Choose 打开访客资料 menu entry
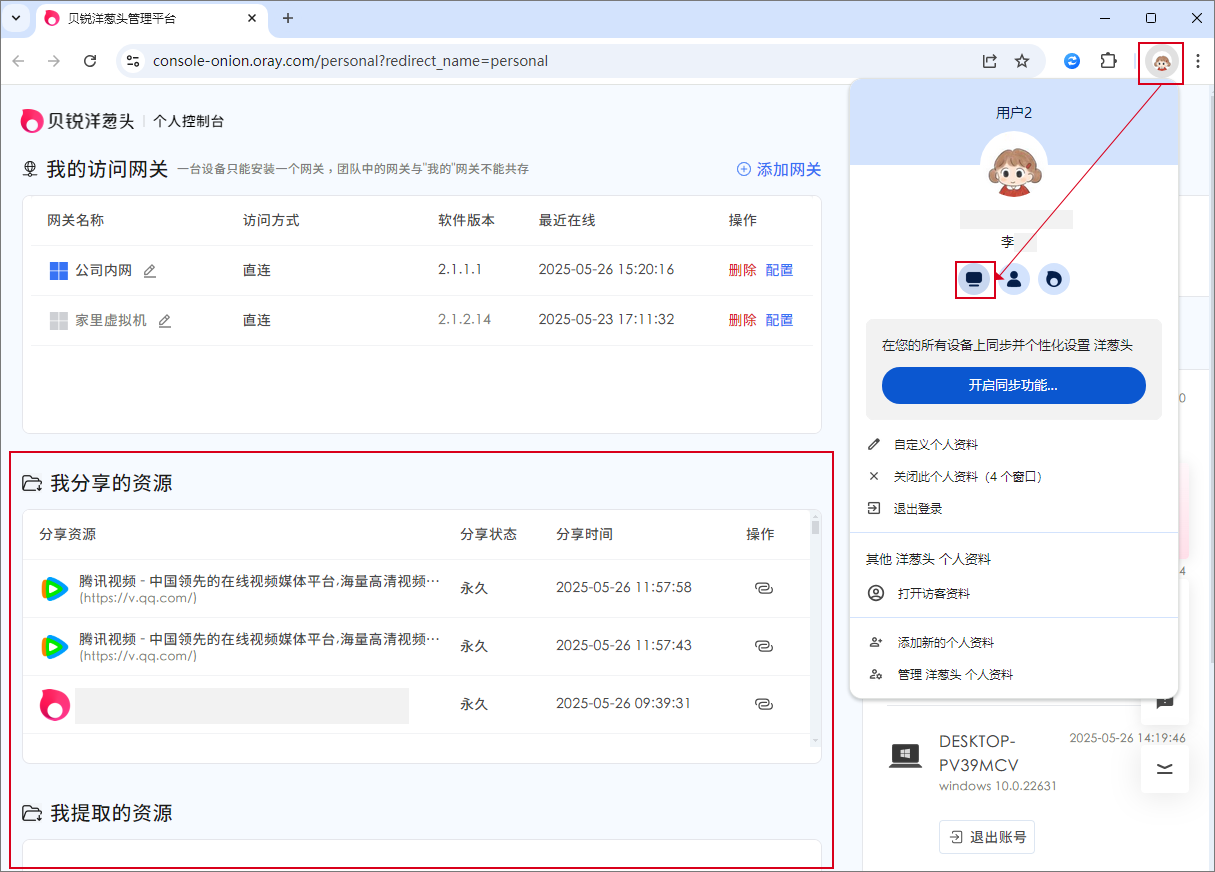1215x872 pixels. click(1014, 593)
